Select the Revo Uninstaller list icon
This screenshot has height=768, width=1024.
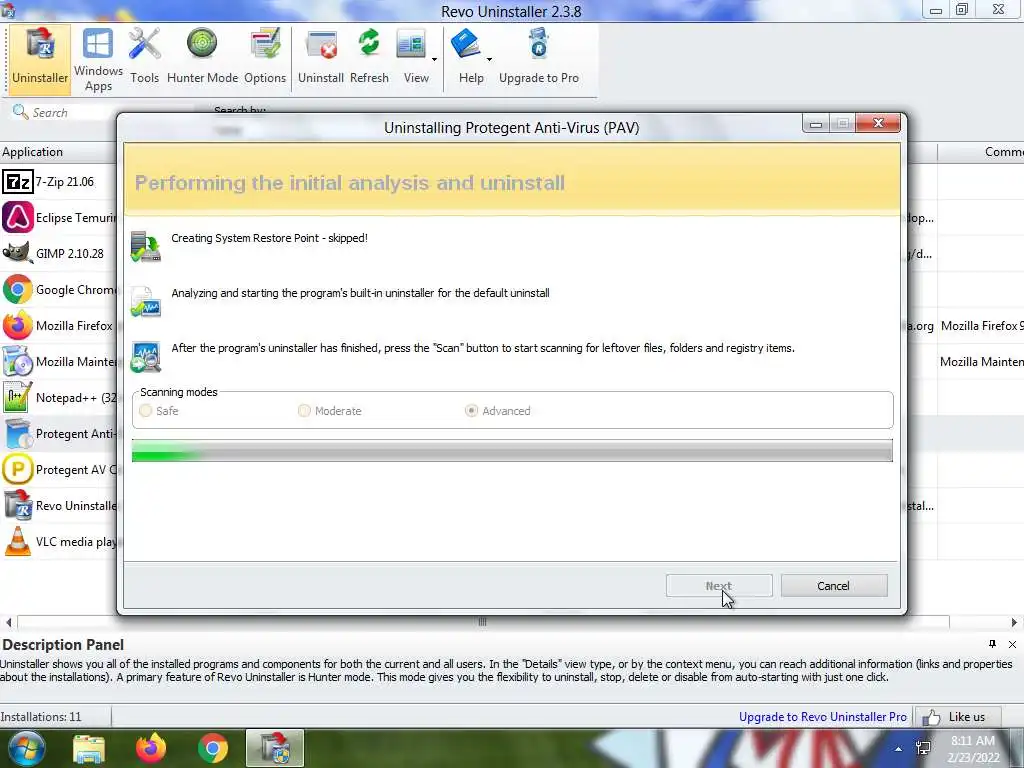(x=18, y=505)
